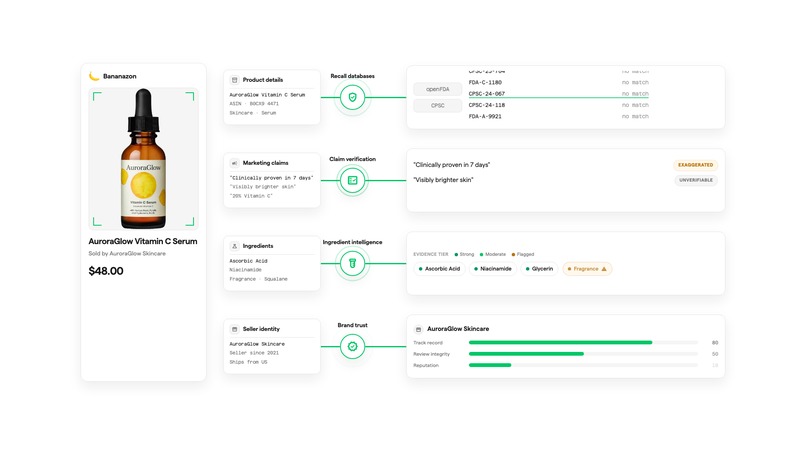Click the Marketing claims card heading
The width and height of the screenshot is (806, 453).
[265, 163]
